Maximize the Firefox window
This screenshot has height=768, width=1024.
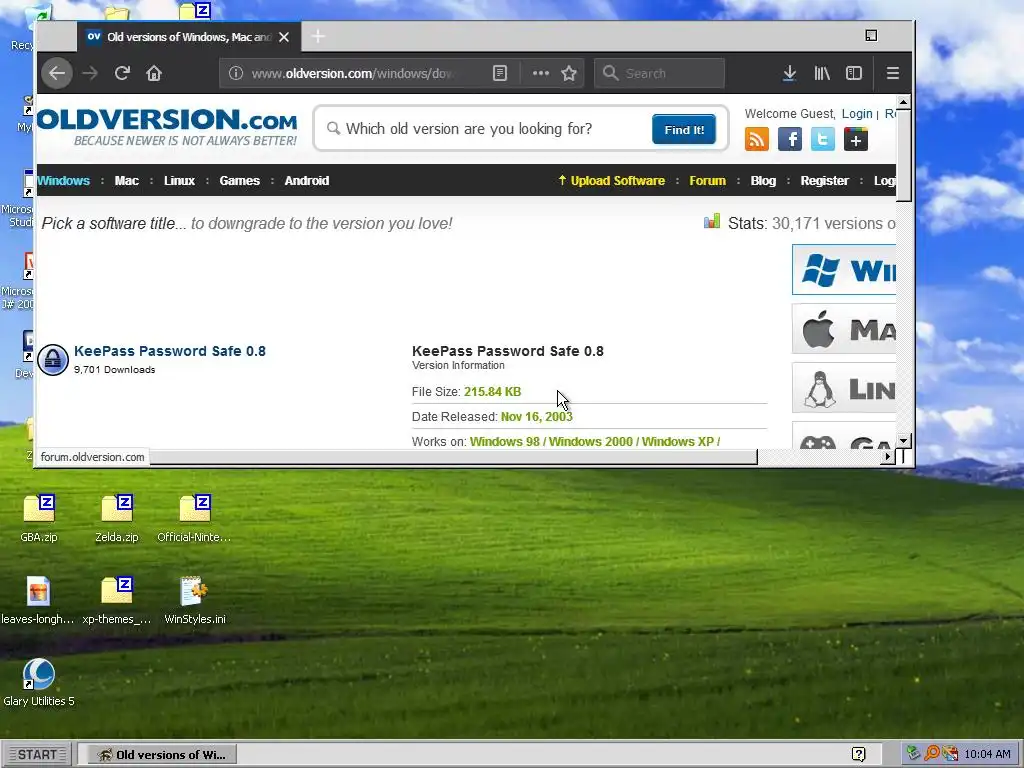pos(871,36)
